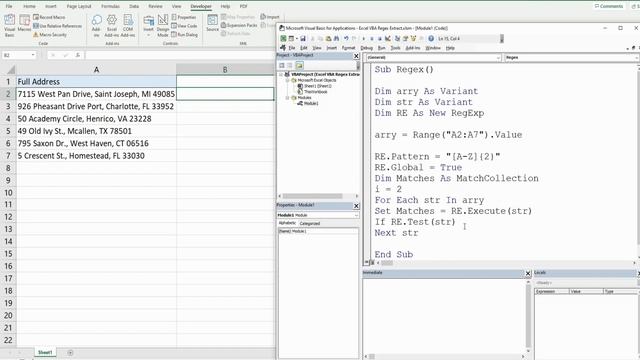Toggle Design Mode in Controls group
This screenshot has width=640, height=360.
[162, 25]
